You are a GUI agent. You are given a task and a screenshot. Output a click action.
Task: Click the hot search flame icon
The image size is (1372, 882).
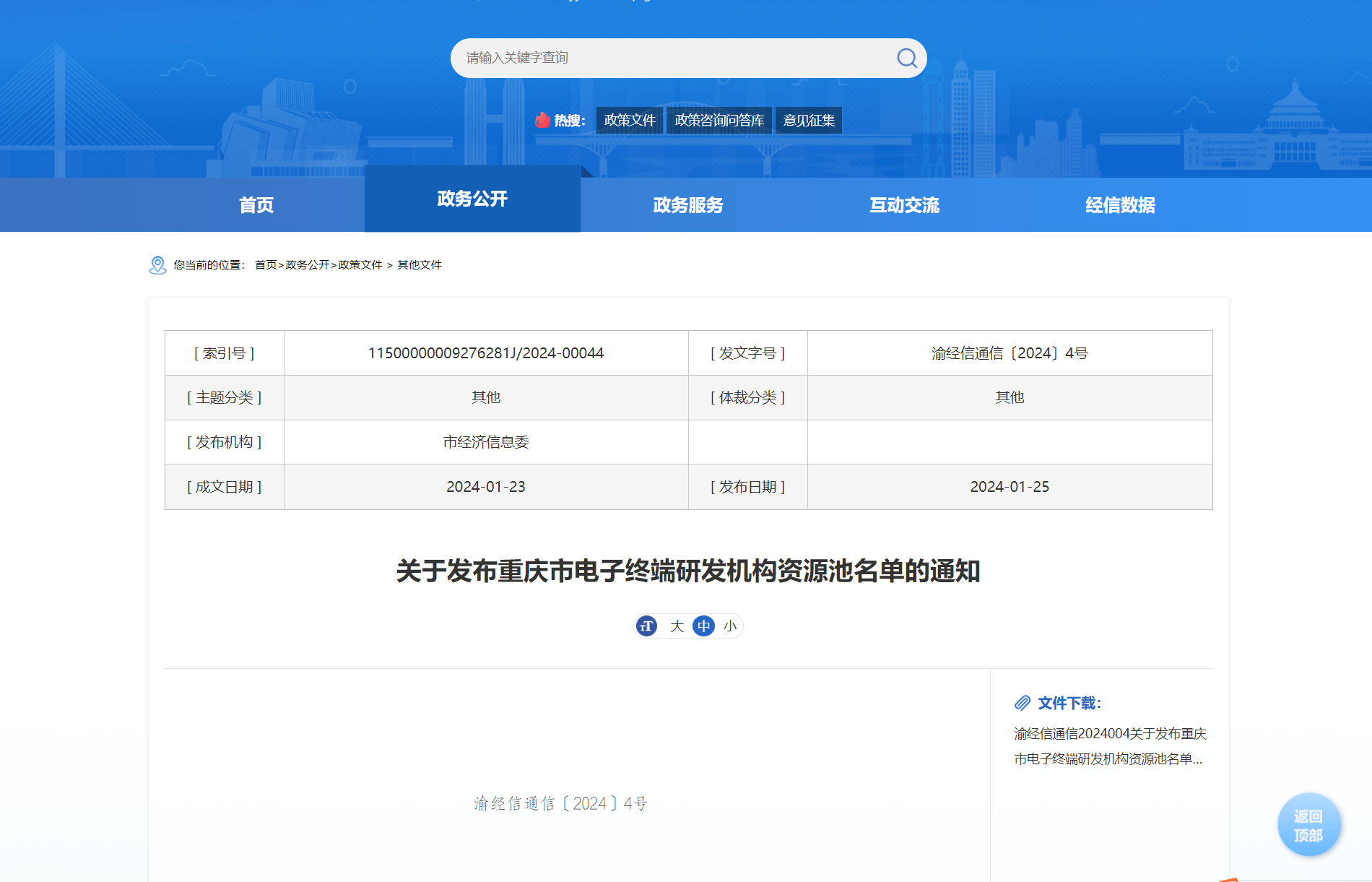pyautogui.click(x=542, y=120)
